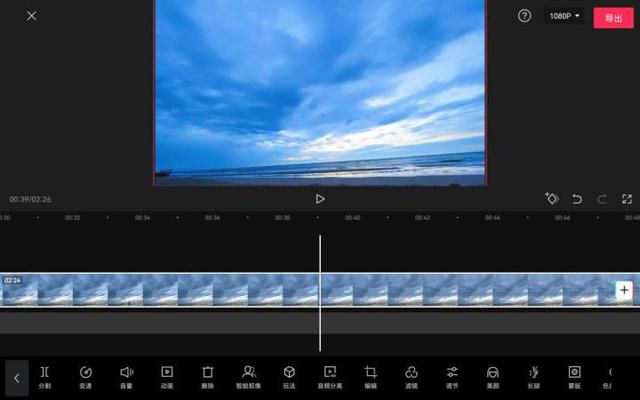Open the body slimming figure tool

[x=533, y=378]
